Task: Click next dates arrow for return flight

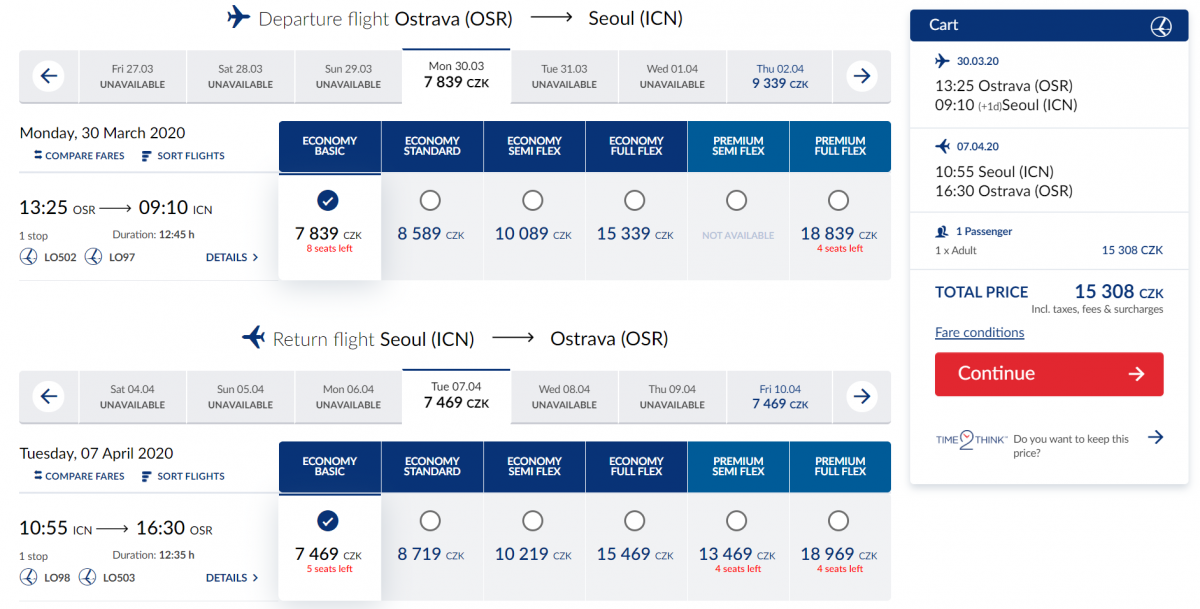Action: [861, 397]
